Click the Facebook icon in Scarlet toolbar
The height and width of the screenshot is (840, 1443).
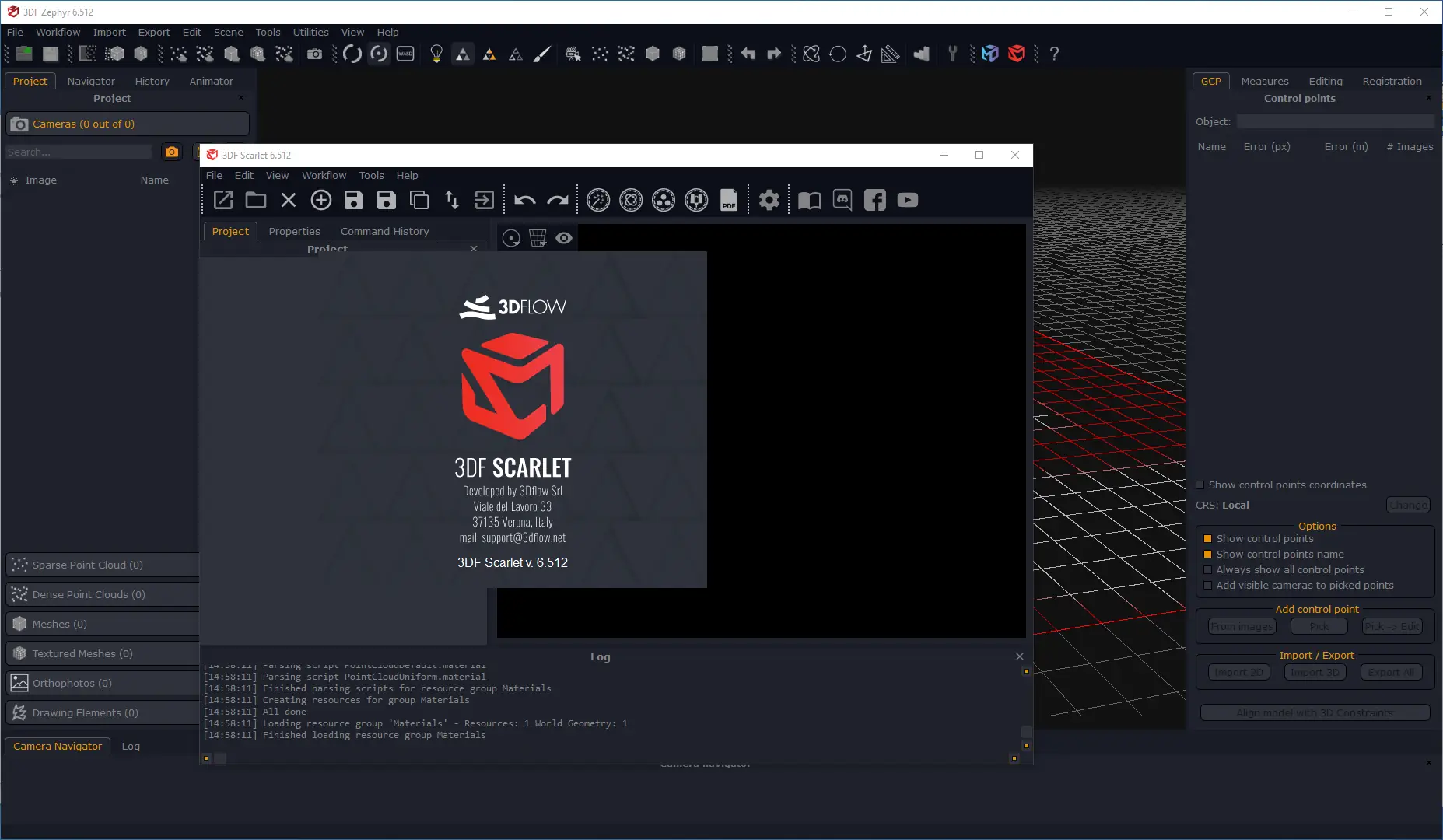875,200
